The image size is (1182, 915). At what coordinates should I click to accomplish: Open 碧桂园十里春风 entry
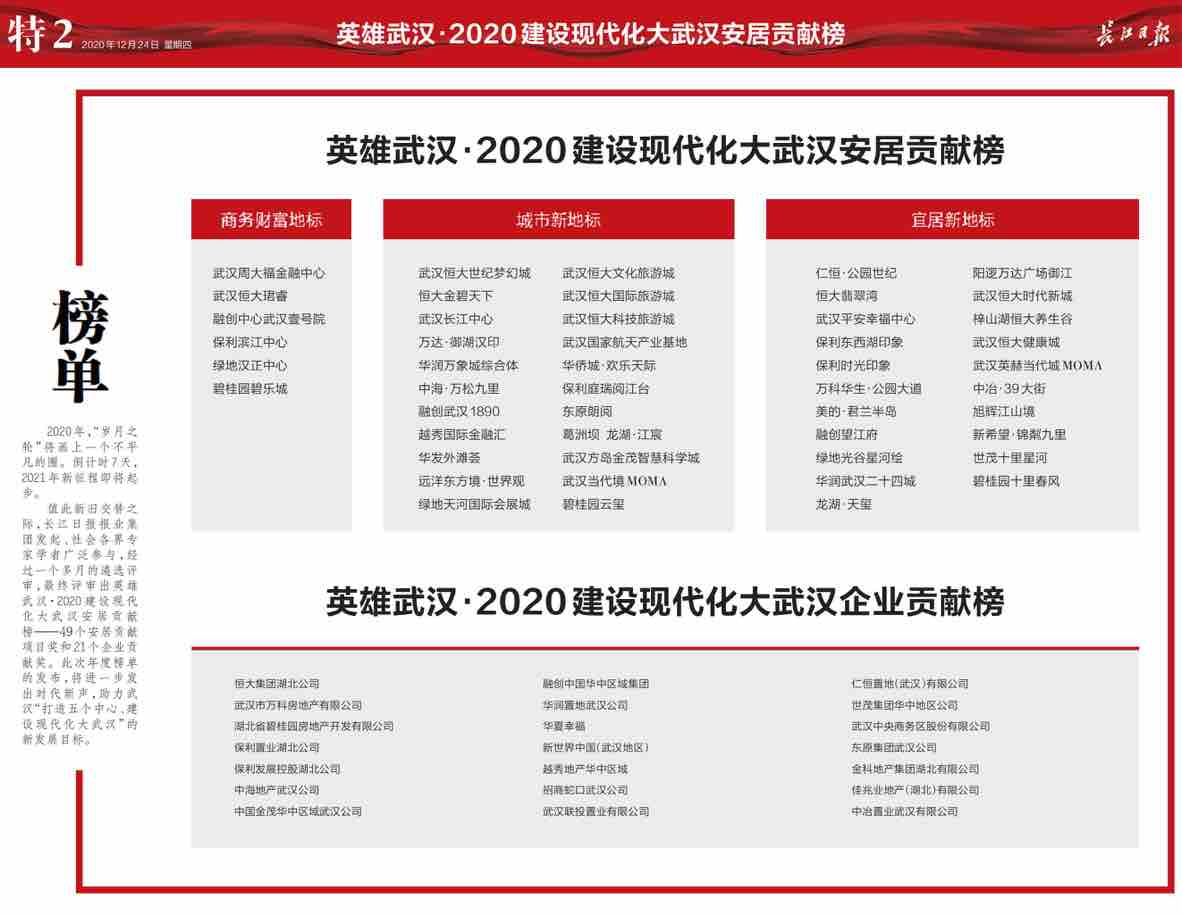tap(1016, 481)
